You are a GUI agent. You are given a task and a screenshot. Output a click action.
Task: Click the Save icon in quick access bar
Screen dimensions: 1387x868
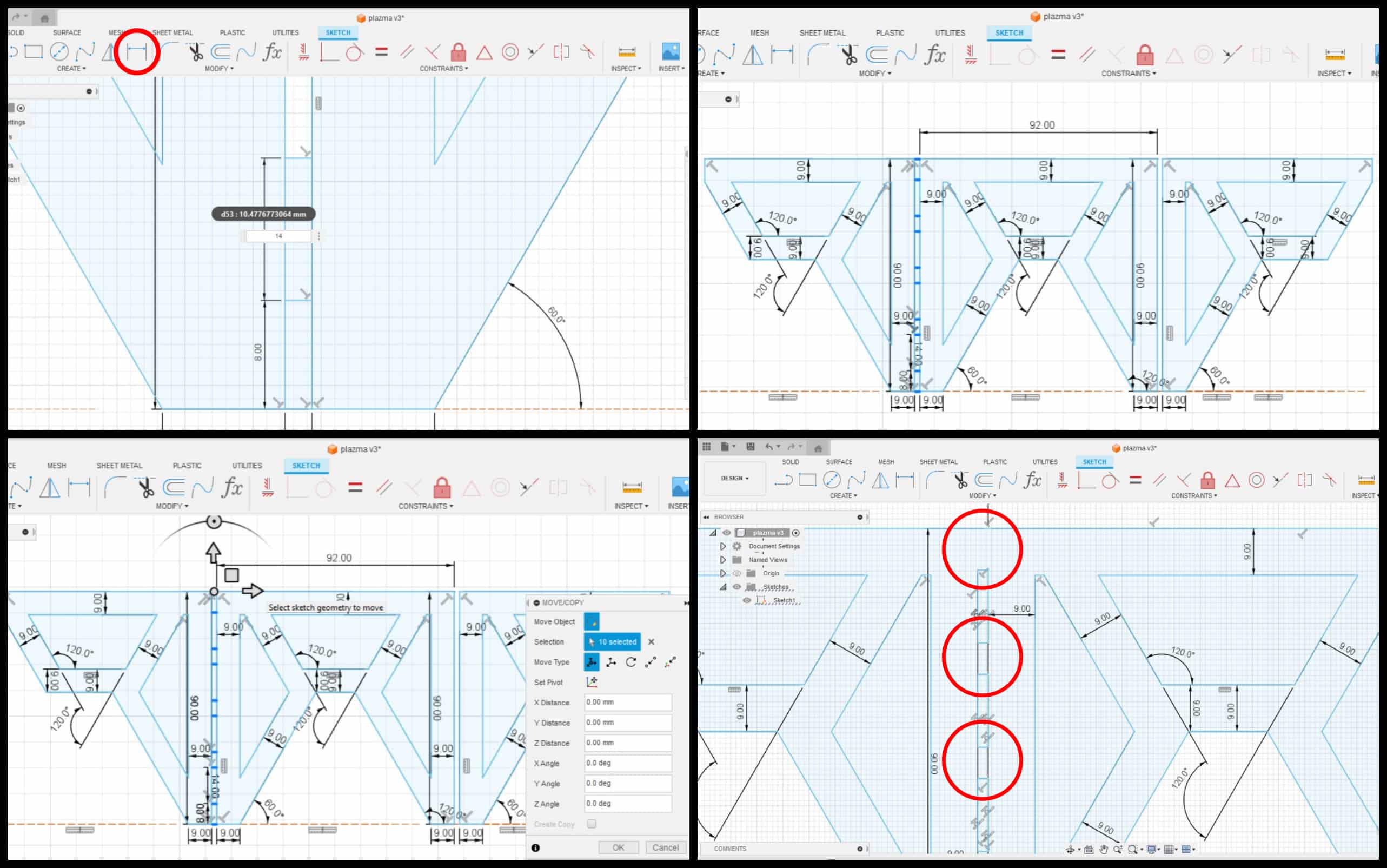(x=750, y=447)
